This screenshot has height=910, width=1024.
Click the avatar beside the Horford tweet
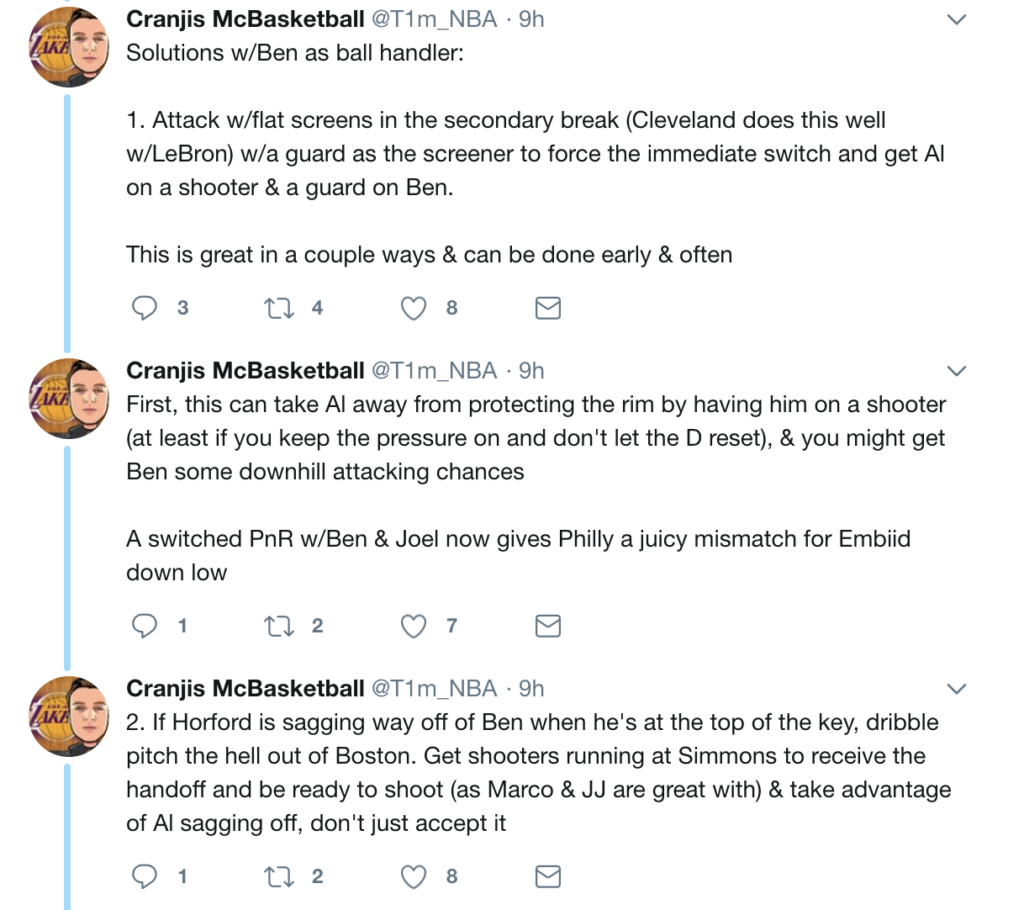coord(67,717)
